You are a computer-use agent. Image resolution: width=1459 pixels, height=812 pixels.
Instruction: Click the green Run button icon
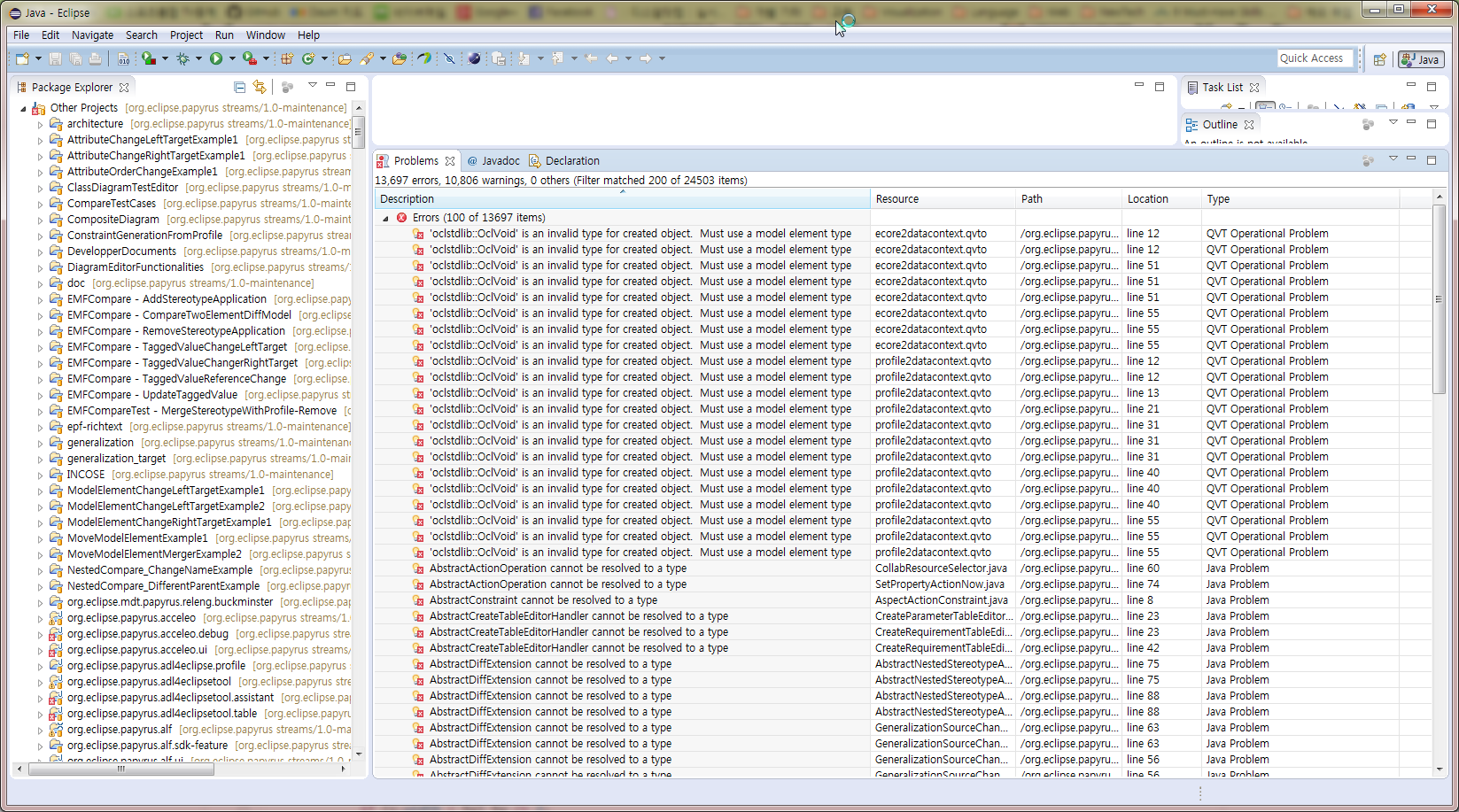[216, 58]
